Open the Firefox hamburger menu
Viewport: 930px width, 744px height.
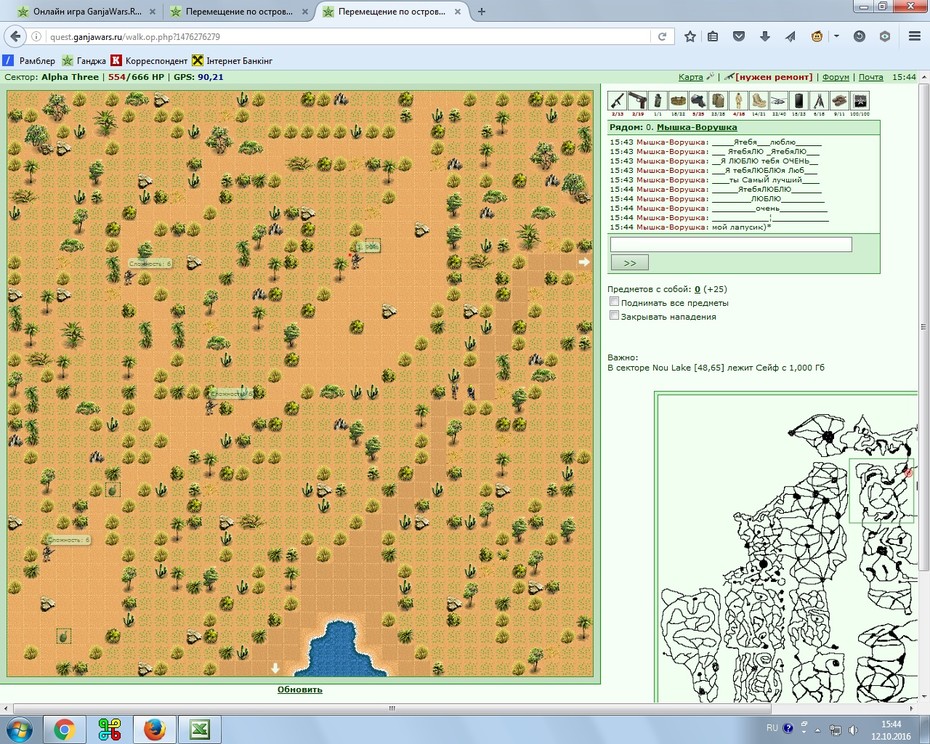click(915, 37)
